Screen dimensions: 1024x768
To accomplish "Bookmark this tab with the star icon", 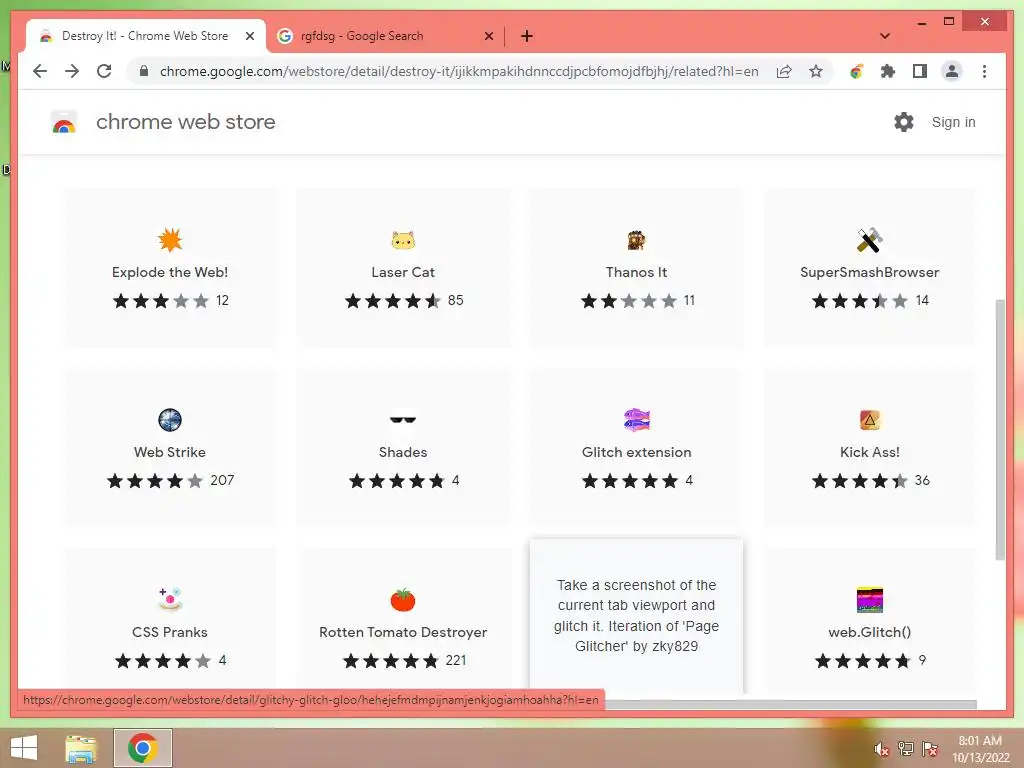I will [x=816, y=71].
